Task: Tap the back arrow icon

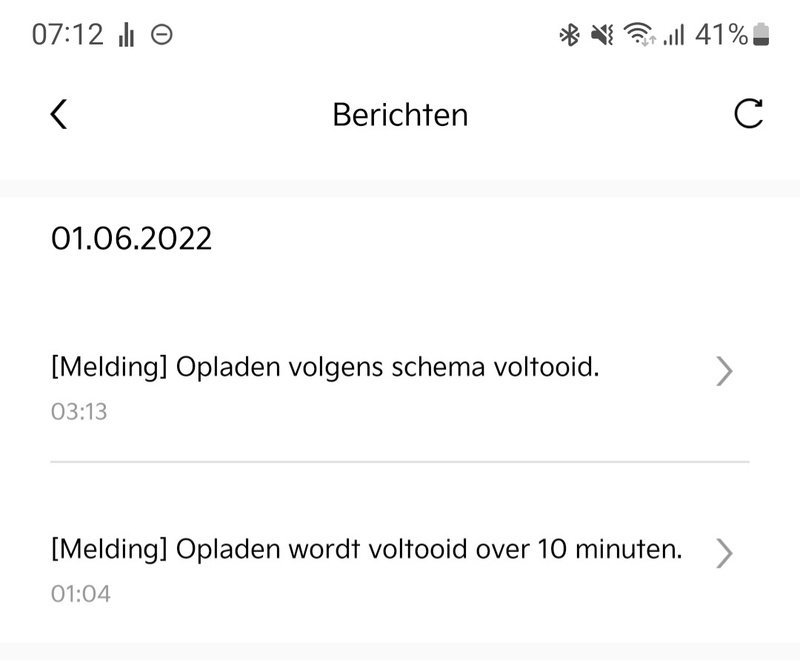Action: (x=58, y=114)
